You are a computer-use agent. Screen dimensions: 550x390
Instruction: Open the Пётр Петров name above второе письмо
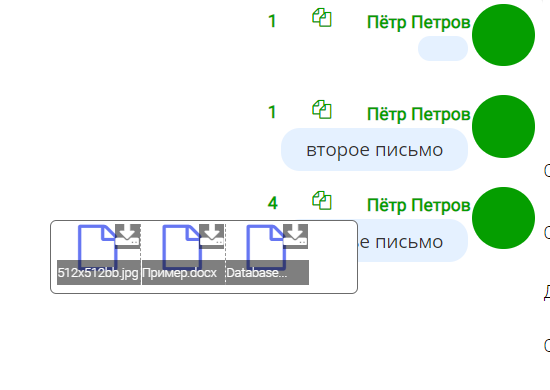(418, 114)
